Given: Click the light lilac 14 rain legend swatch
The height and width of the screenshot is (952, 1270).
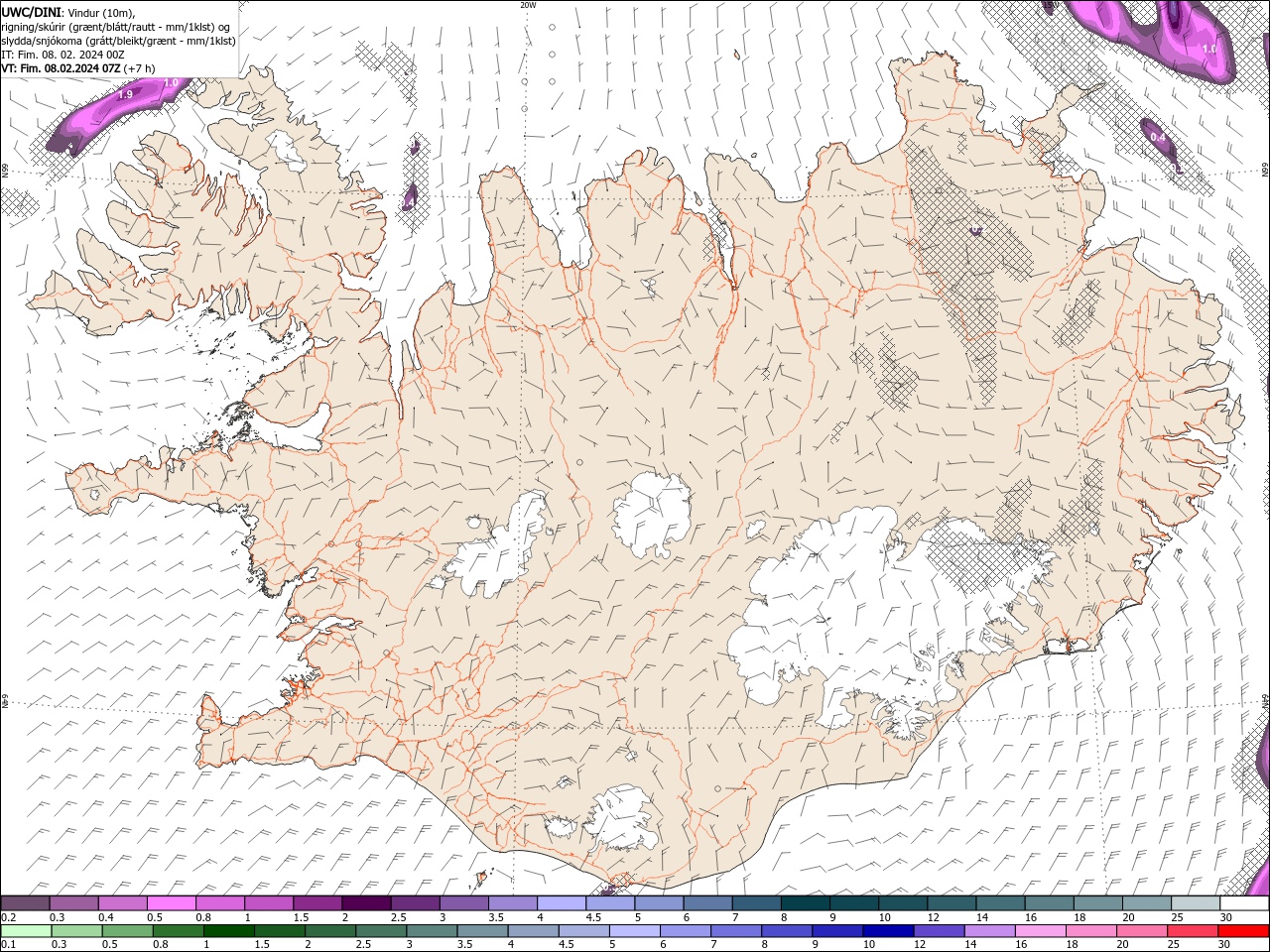Looking at the screenshot, I should (x=989, y=931).
